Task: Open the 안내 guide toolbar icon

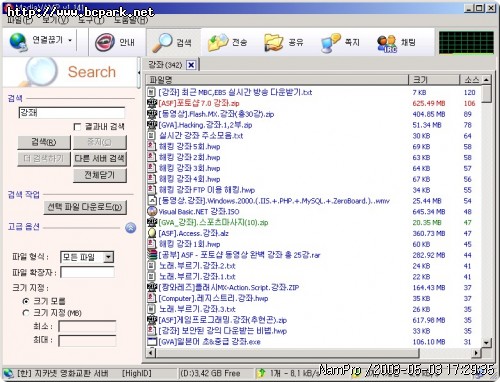Action: point(105,43)
